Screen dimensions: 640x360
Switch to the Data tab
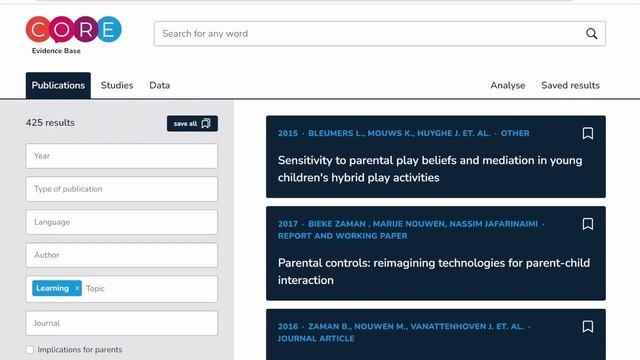pos(160,85)
